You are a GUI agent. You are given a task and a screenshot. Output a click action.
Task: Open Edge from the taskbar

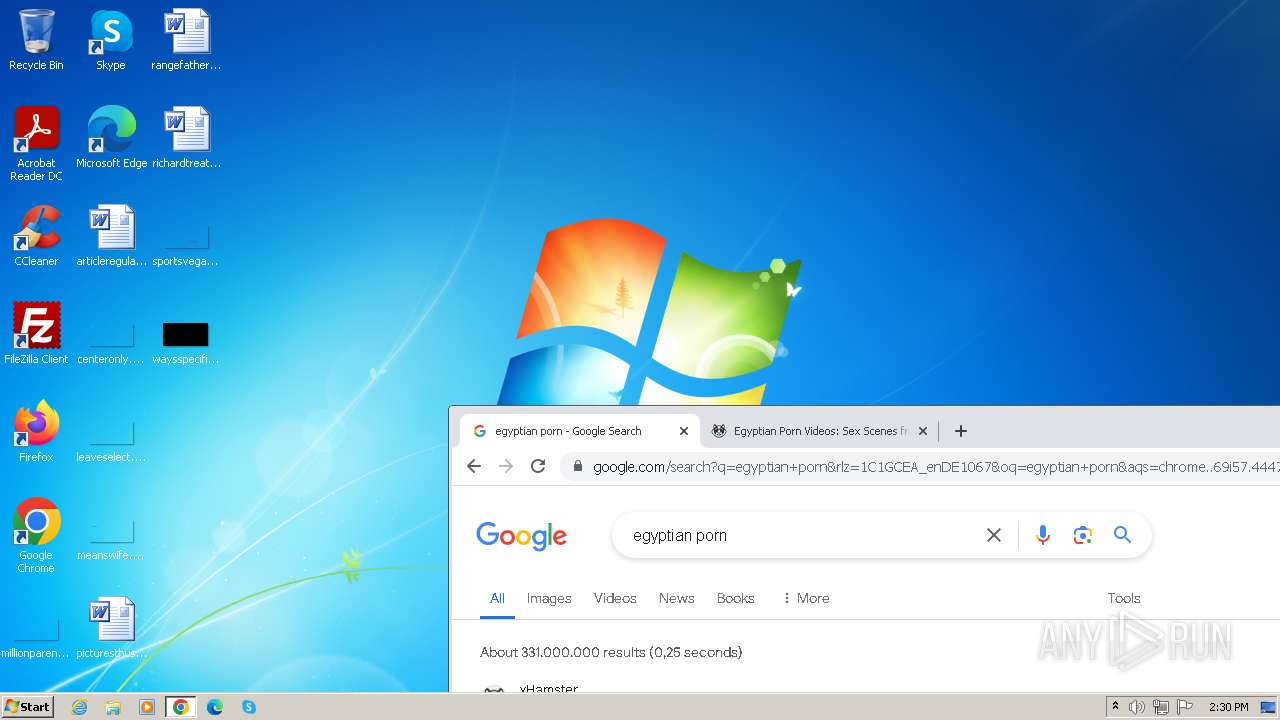pos(215,707)
